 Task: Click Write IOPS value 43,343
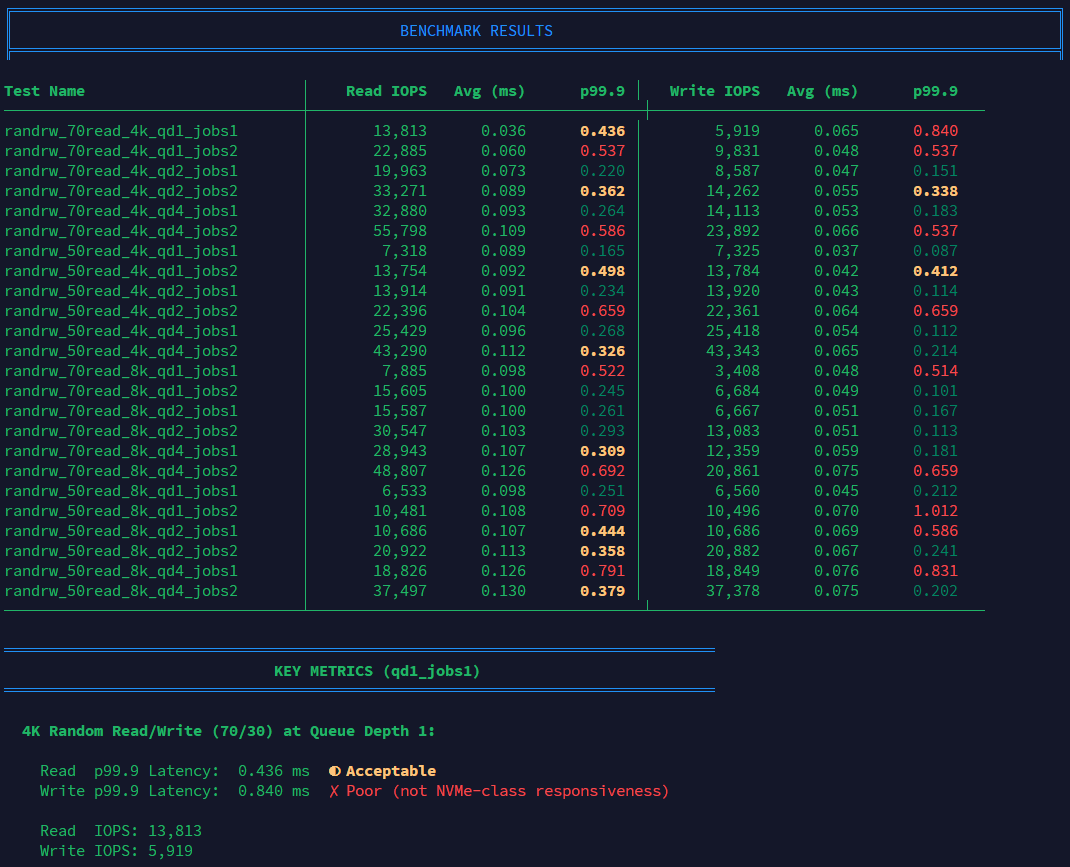[733, 351]
